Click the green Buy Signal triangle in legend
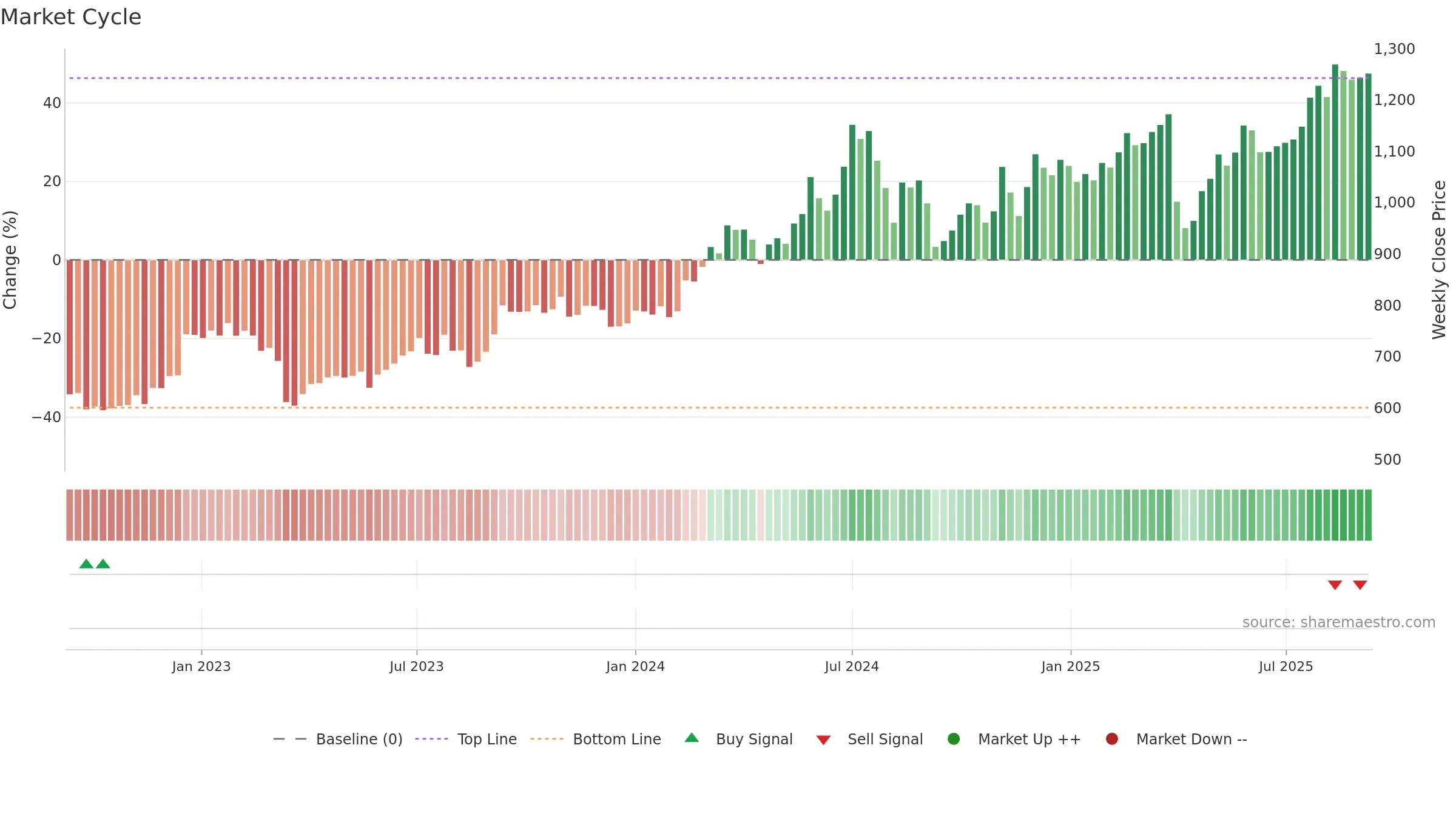 coord(692,738)
